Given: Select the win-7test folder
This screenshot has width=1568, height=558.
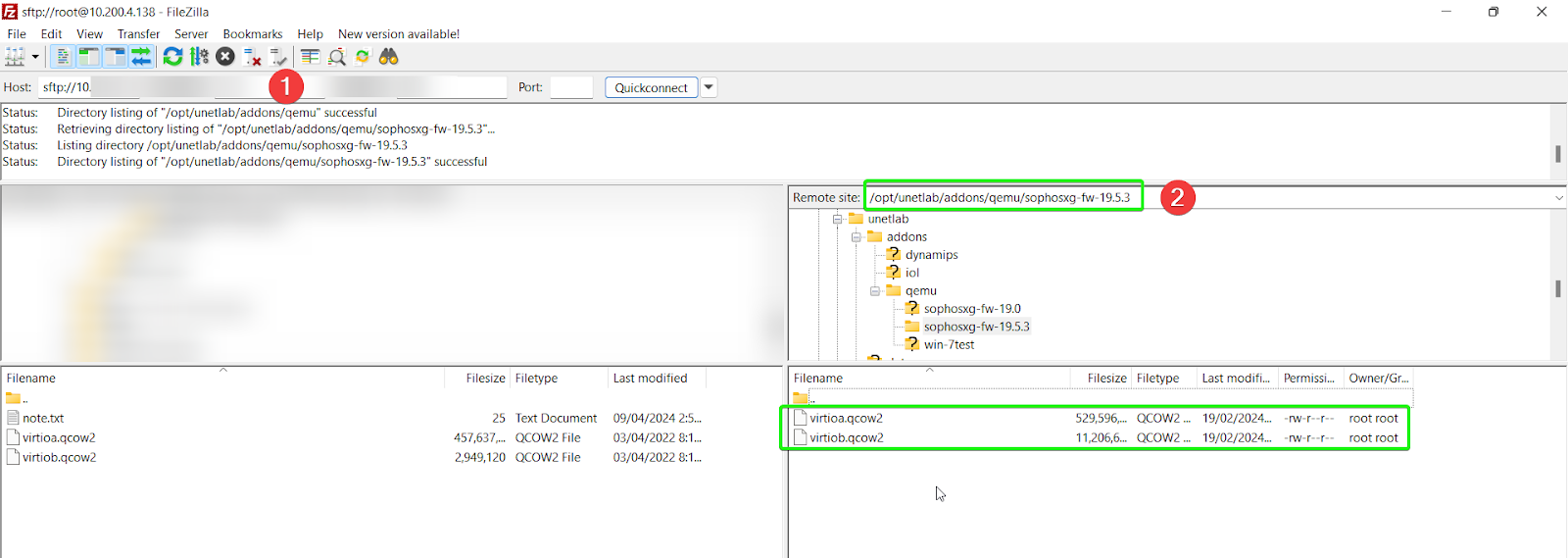Looking at the screenshot, I should 949,344.
